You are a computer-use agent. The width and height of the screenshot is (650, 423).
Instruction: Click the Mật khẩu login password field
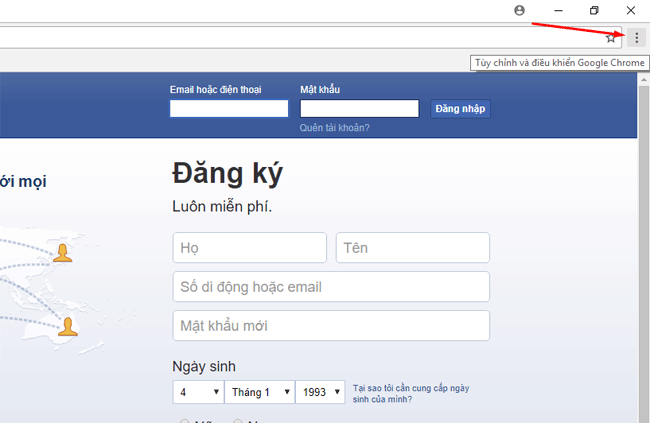[x=359, y=109]
